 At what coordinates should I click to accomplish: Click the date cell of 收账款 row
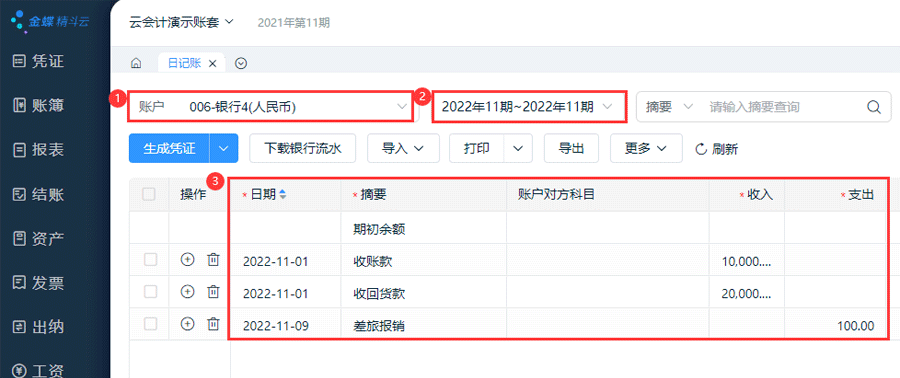(285, 260)
